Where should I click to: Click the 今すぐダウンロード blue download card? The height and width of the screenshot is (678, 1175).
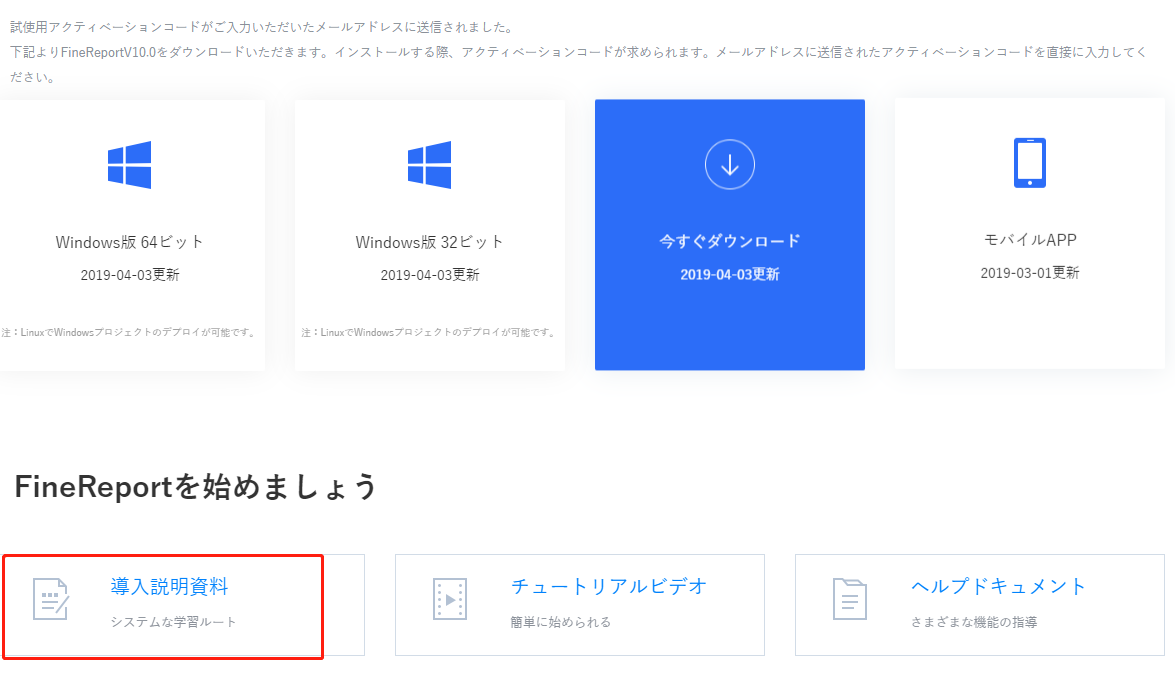pyautogui.click(x=729, y=233)
